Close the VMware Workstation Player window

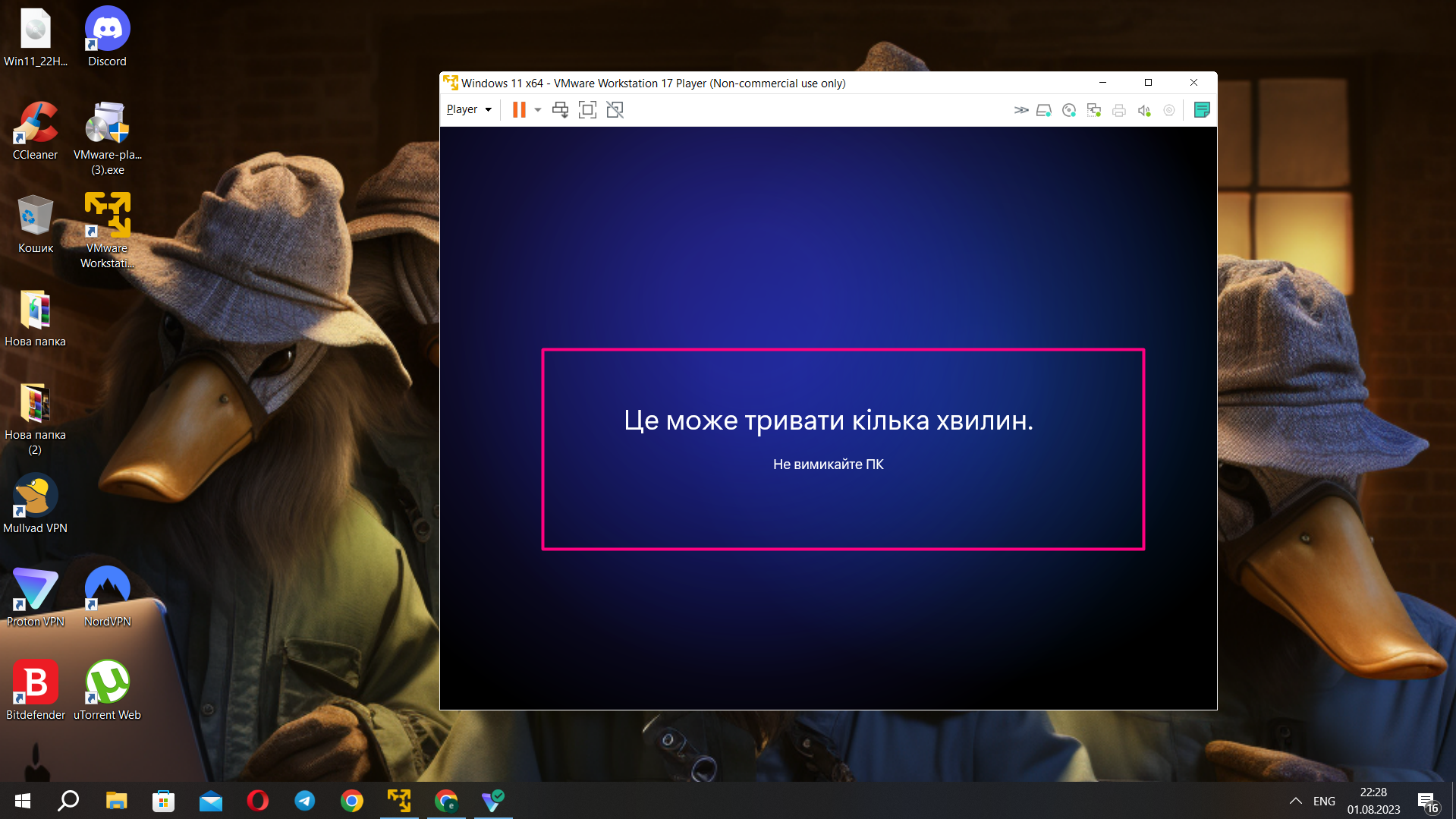click(x=1194, y=82)
